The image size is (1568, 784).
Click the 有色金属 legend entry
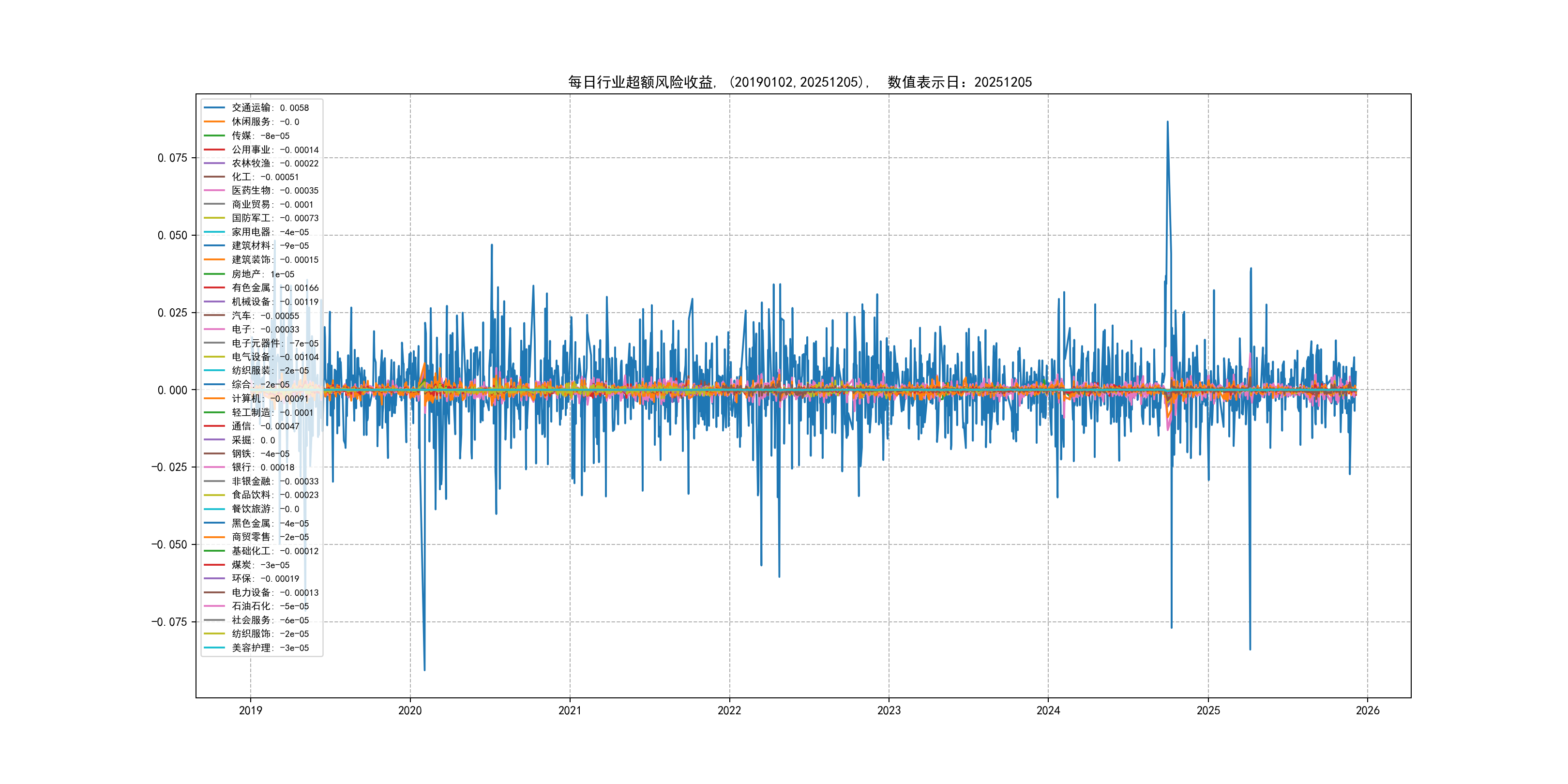click(274, 288)
